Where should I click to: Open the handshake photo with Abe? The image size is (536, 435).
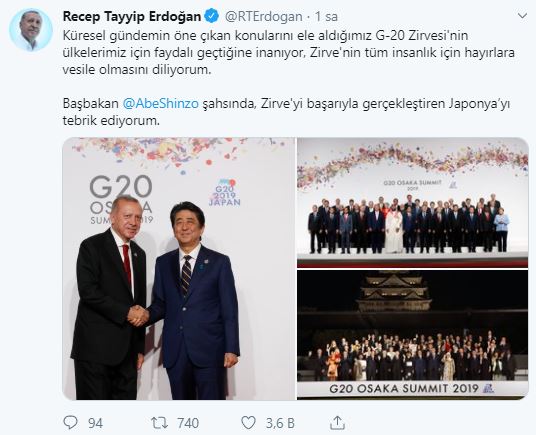coord(179,269)
